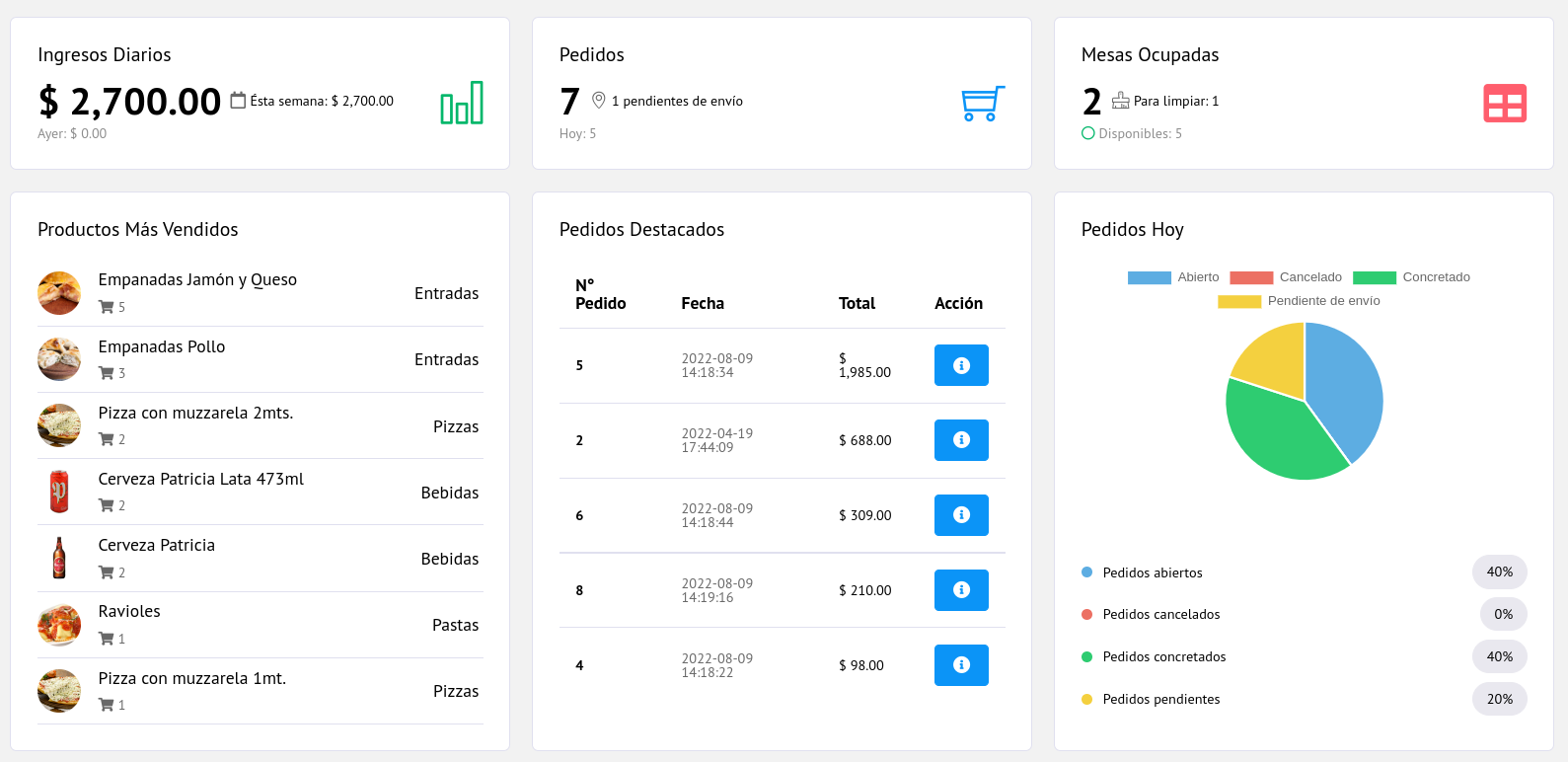This screenshot has width=1568, height=762.
Task: Toggle Concretado legend entry
Action: (x=1411, y=277)
